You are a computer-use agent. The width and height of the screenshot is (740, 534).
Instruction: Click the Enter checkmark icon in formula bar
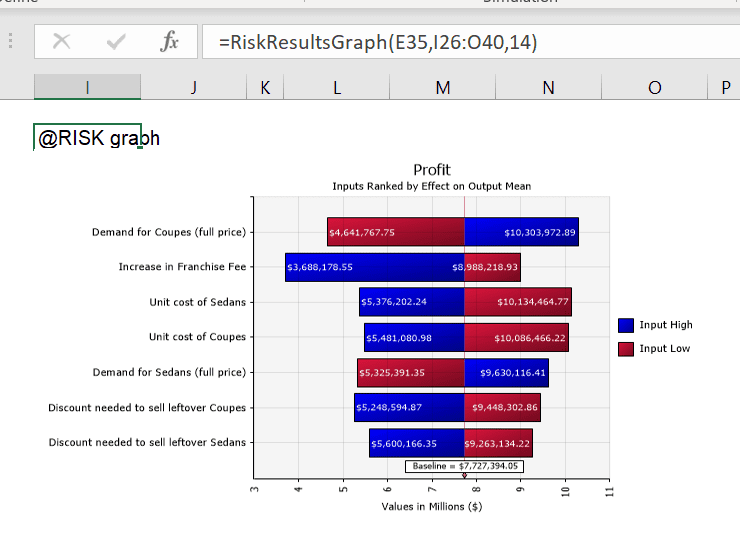click(x=116, y=42)
